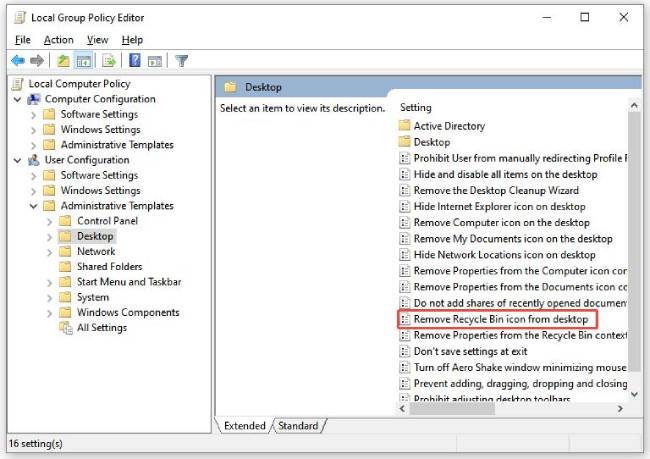Expand the Windows Components tree node
The image size is (650, 459).
pos(50,313)
